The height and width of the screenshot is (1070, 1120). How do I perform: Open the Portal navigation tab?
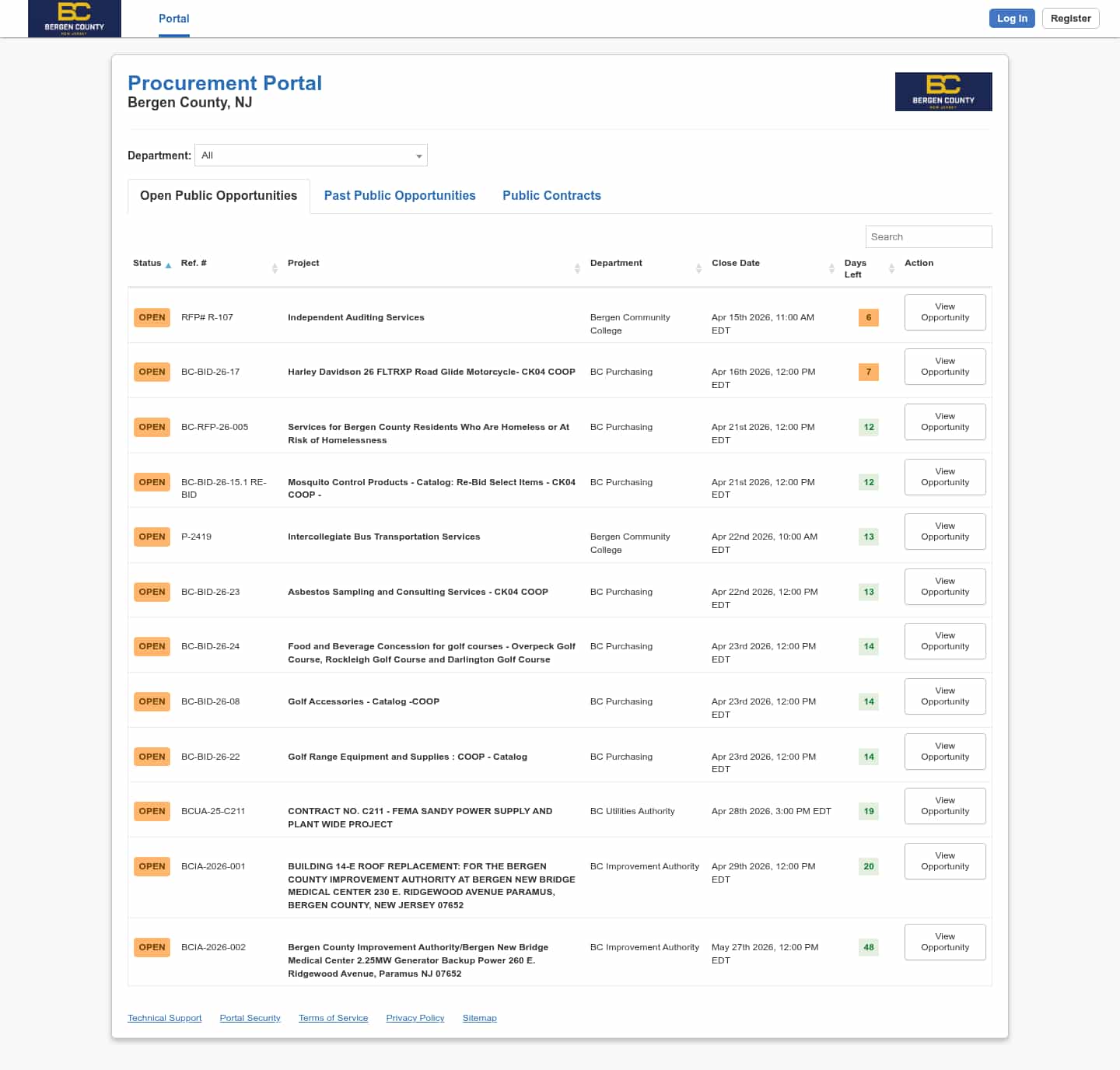174,19
